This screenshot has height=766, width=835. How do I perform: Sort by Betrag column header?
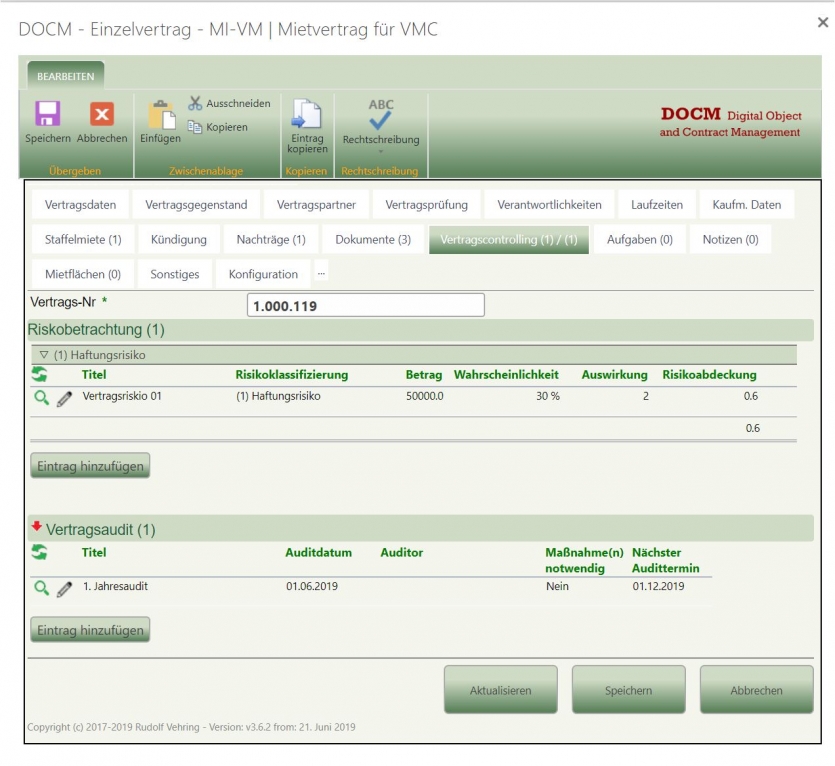click(x=423, y=374)
